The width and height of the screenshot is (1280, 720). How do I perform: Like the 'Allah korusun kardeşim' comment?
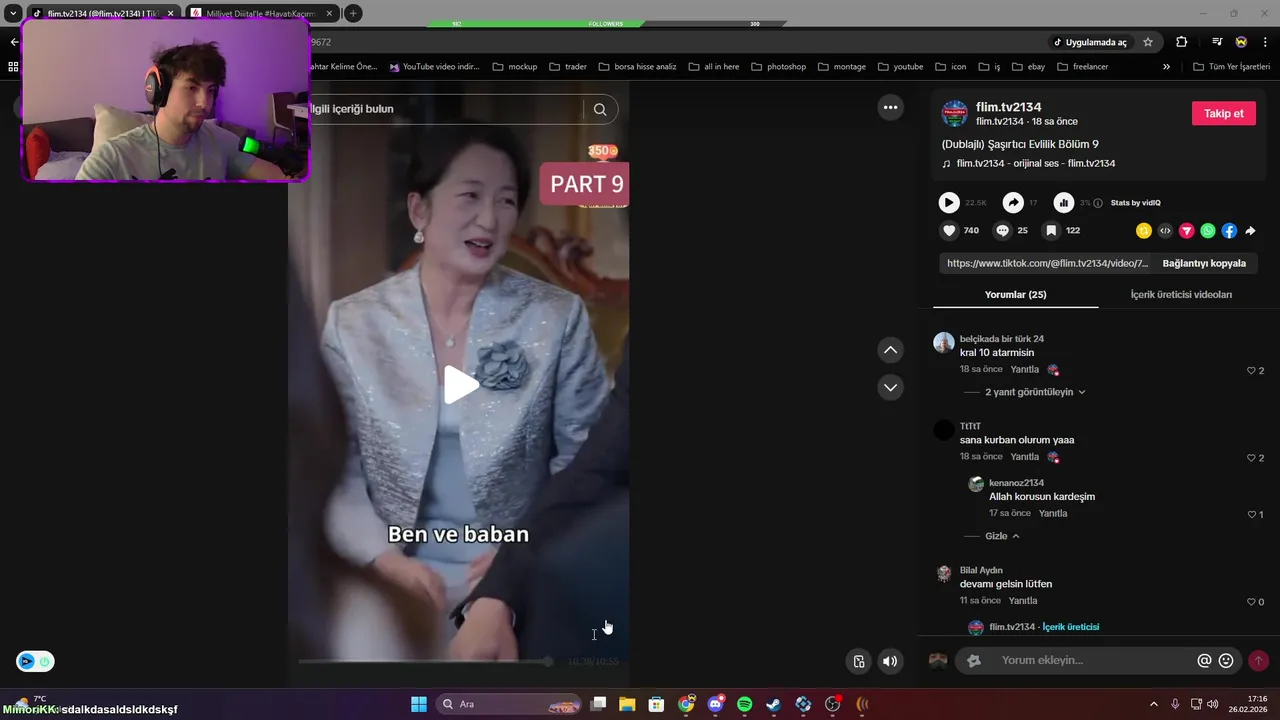coord(1251,515)
